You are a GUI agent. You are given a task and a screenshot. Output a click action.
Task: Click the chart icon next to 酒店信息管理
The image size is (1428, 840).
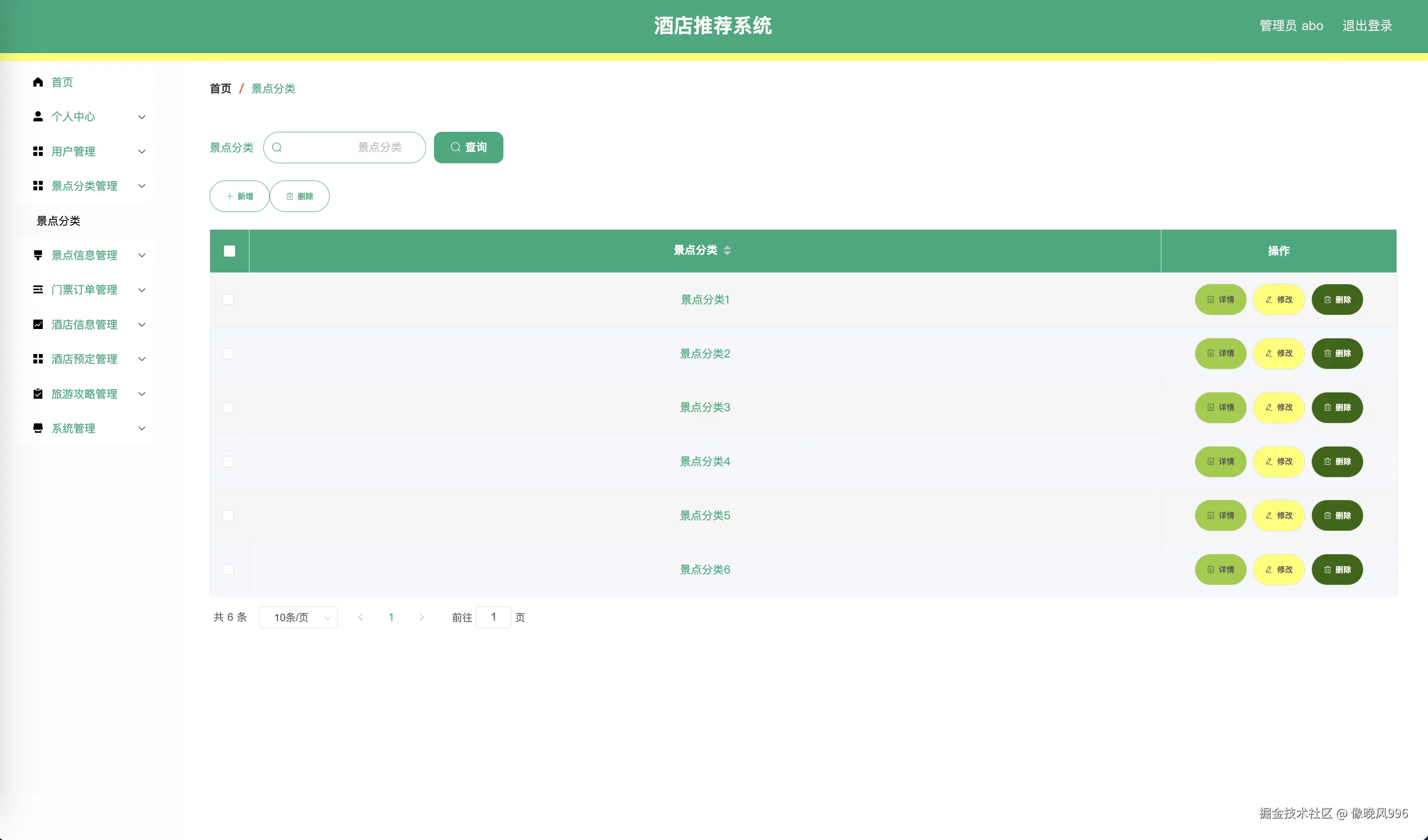click(38, 324)
